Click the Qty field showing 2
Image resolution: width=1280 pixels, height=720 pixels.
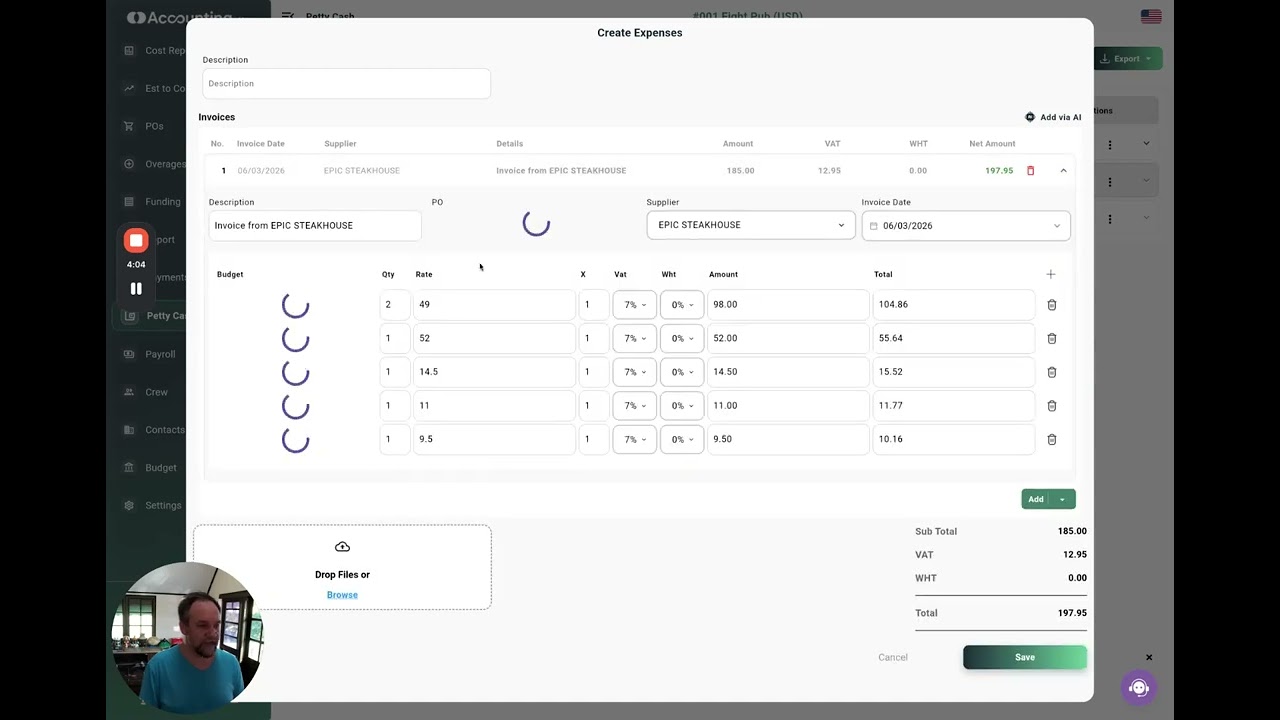[395, 305]
